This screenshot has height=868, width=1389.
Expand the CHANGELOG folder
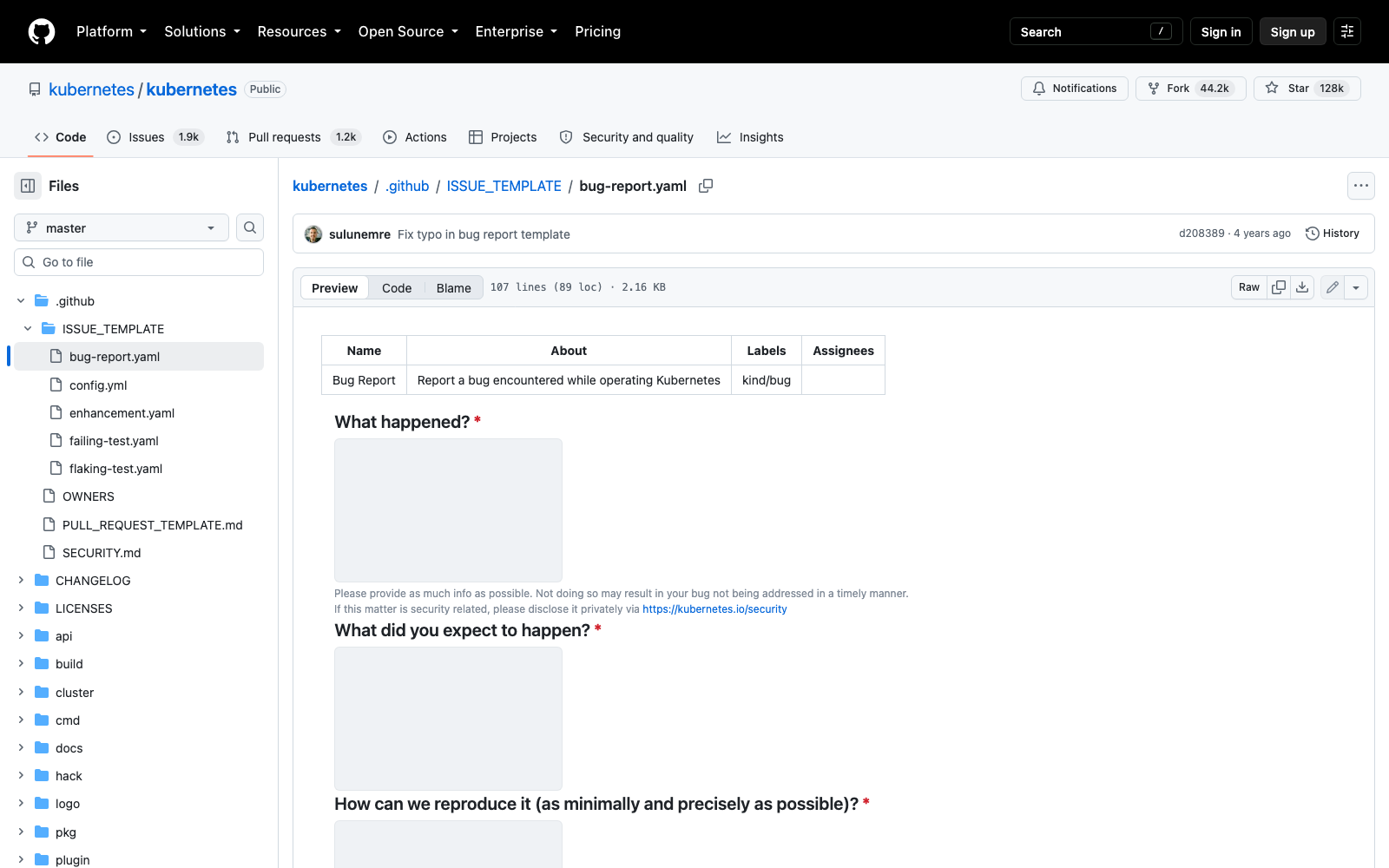[21, 580]
